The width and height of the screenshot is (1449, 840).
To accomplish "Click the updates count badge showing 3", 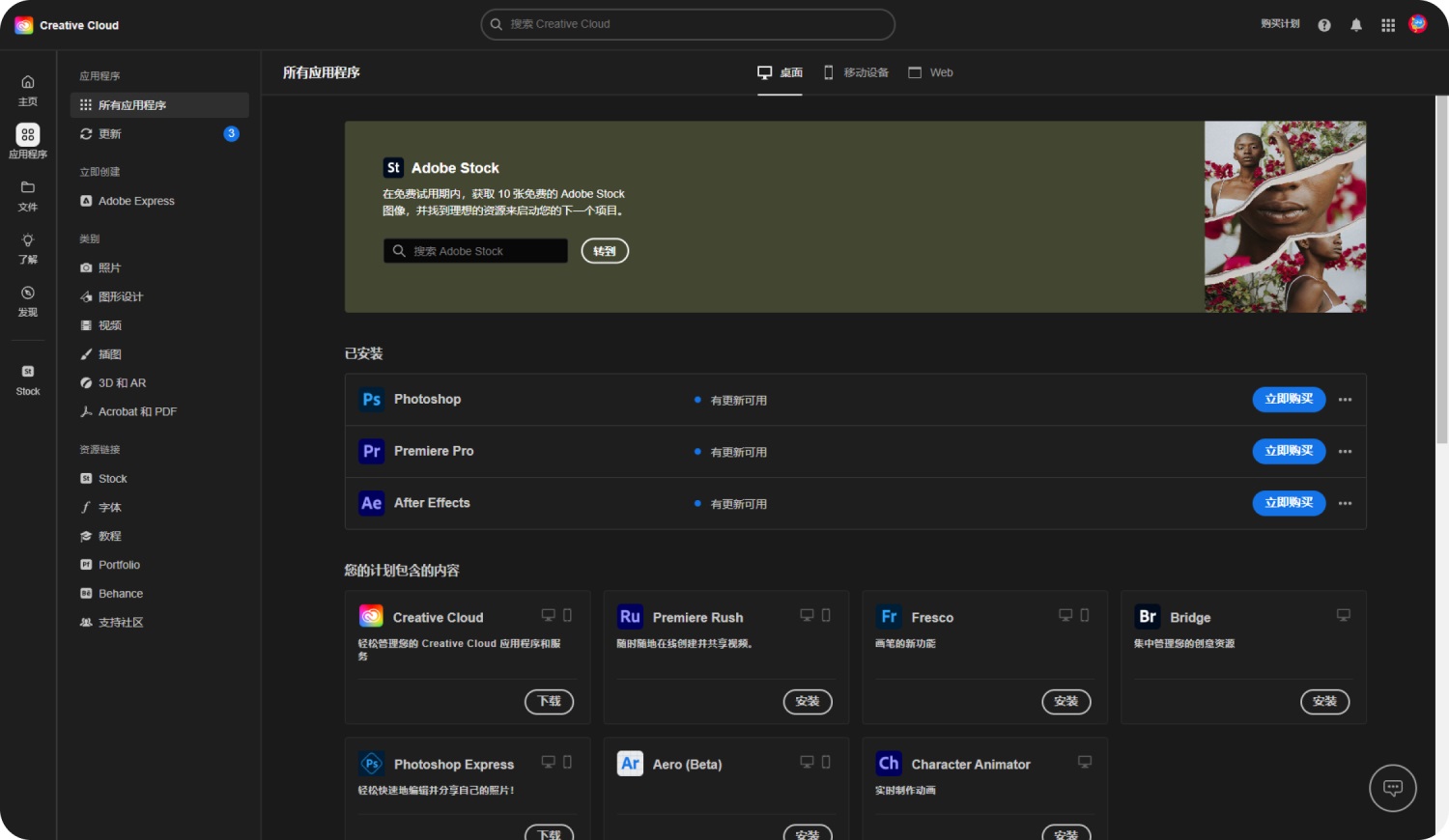I will point(232,134).
